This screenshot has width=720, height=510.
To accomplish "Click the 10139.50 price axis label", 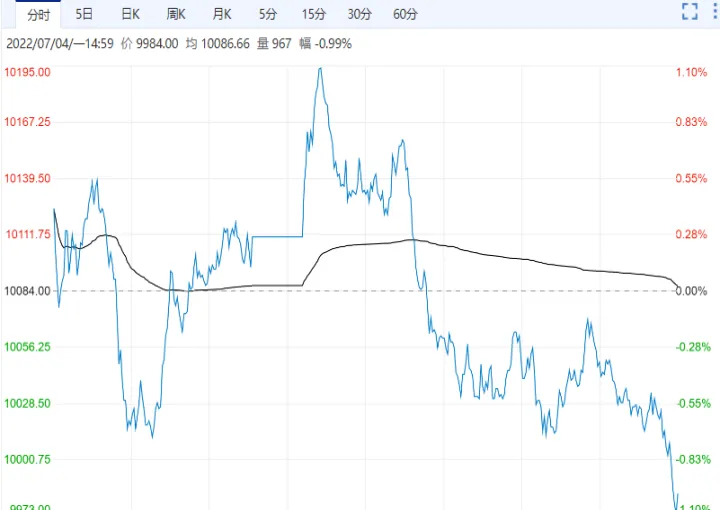I will point(28,178).
